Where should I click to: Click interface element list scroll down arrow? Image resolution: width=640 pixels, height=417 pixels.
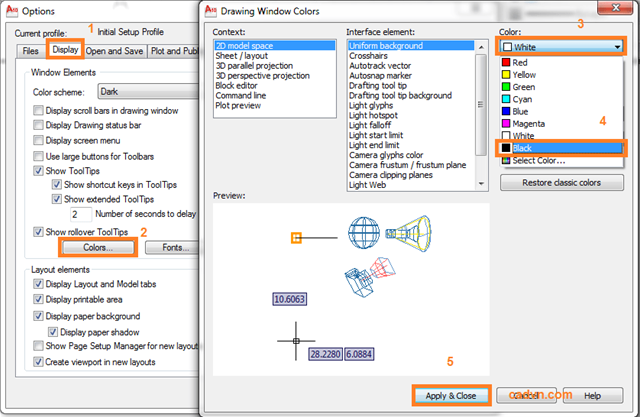click(x=481, y=184)
